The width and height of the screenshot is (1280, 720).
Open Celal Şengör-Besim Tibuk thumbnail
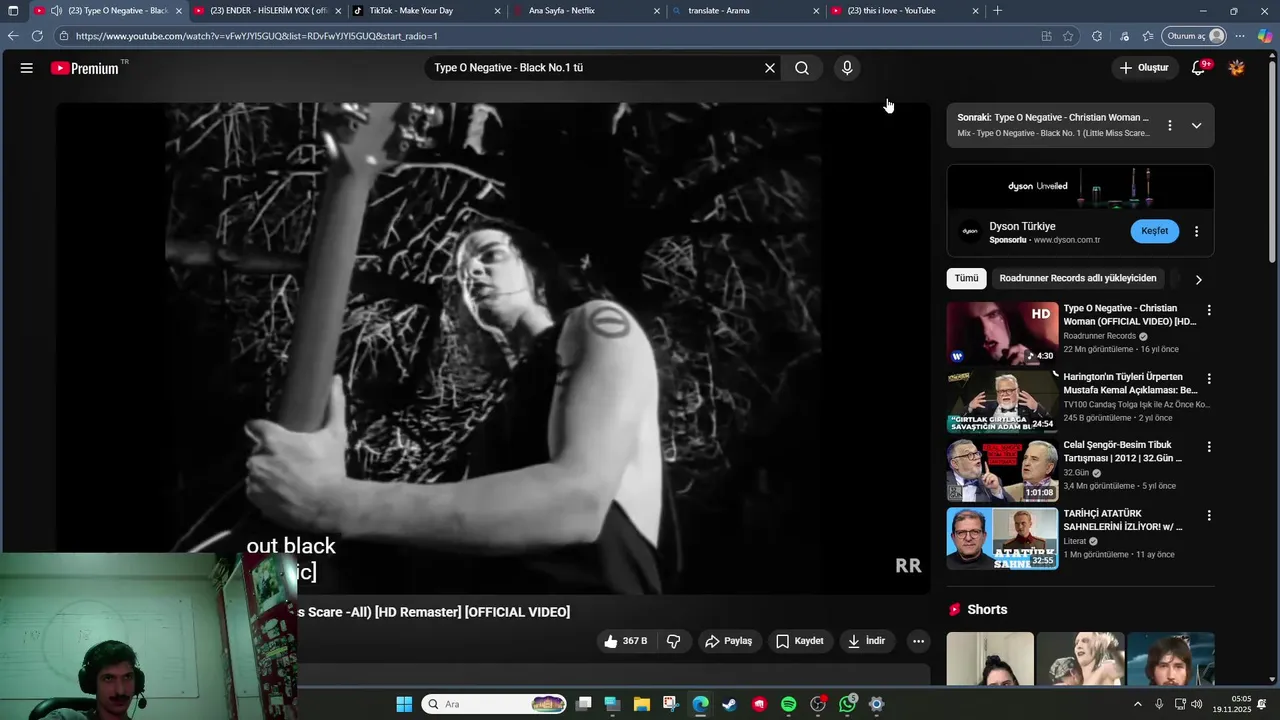(1002, 470)
